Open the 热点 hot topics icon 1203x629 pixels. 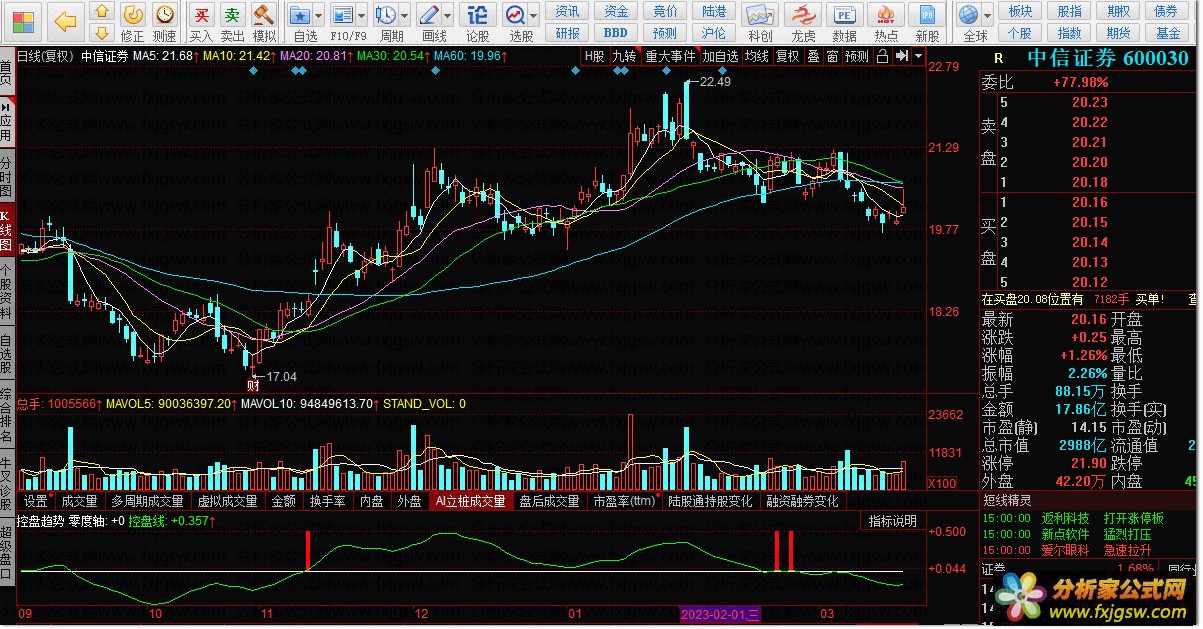886,14
